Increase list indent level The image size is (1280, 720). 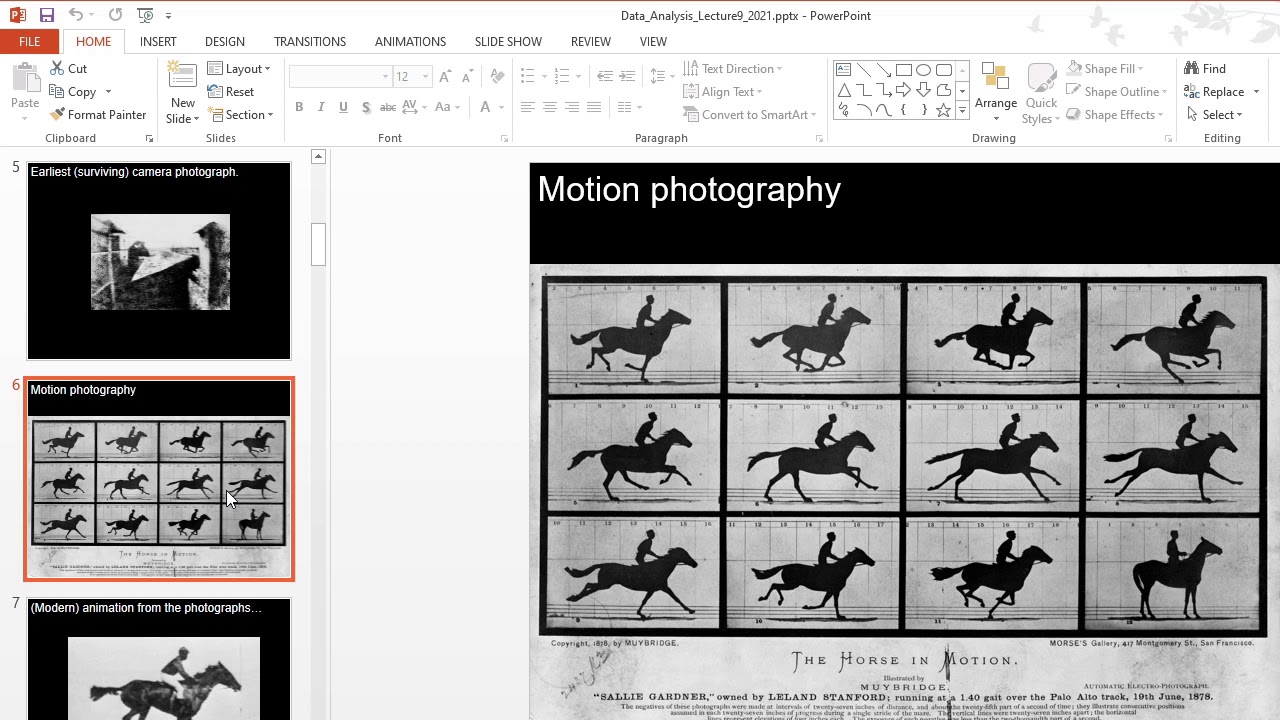pyautogui.click(x=627, y=77)
